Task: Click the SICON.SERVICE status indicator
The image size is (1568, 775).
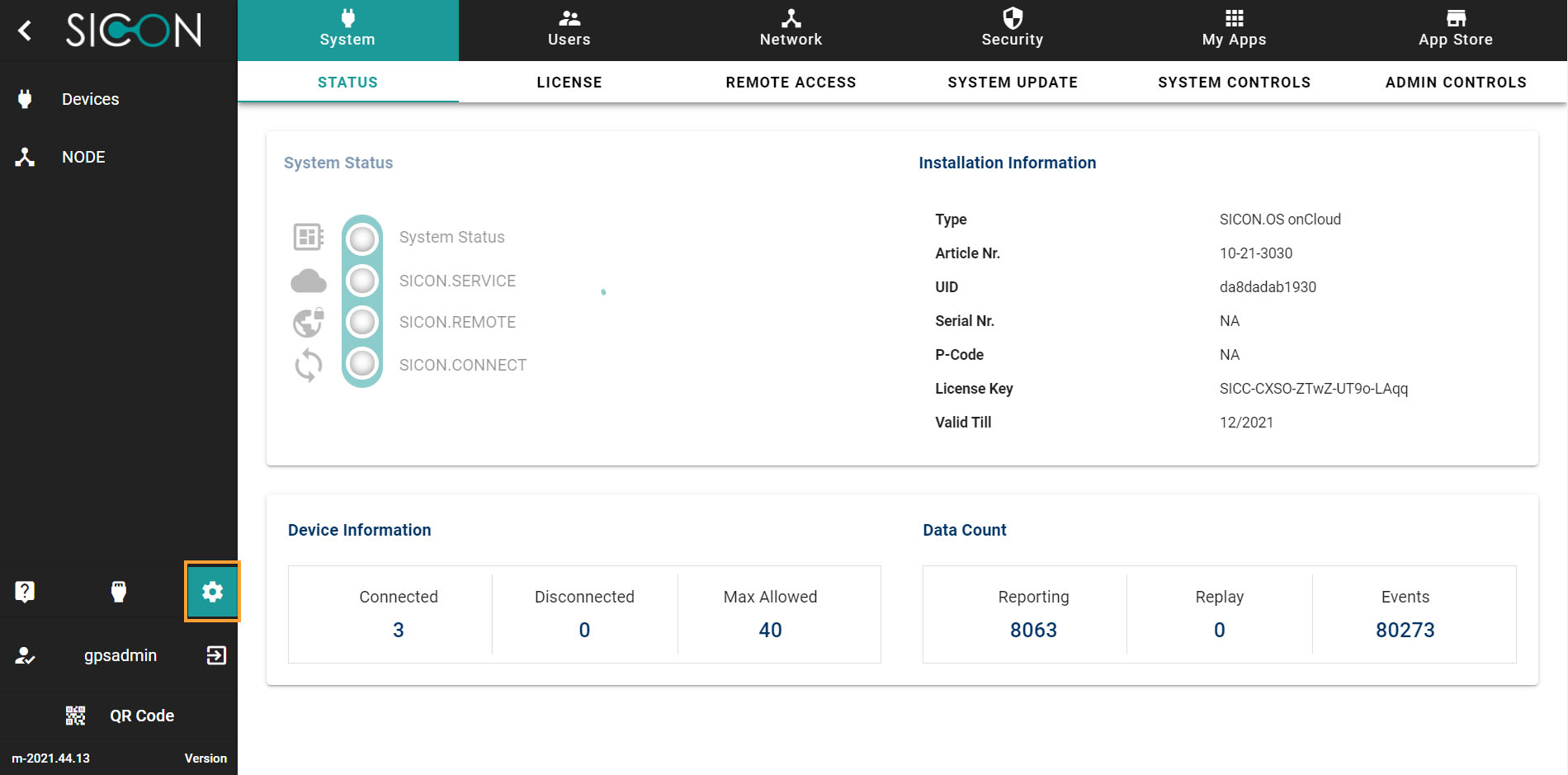Action: [x=362, y=281]
